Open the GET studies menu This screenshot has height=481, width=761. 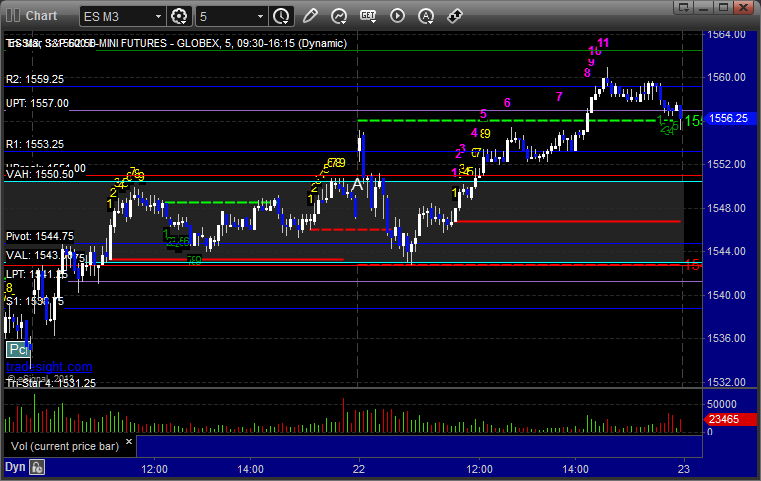[x=368, y=16]
